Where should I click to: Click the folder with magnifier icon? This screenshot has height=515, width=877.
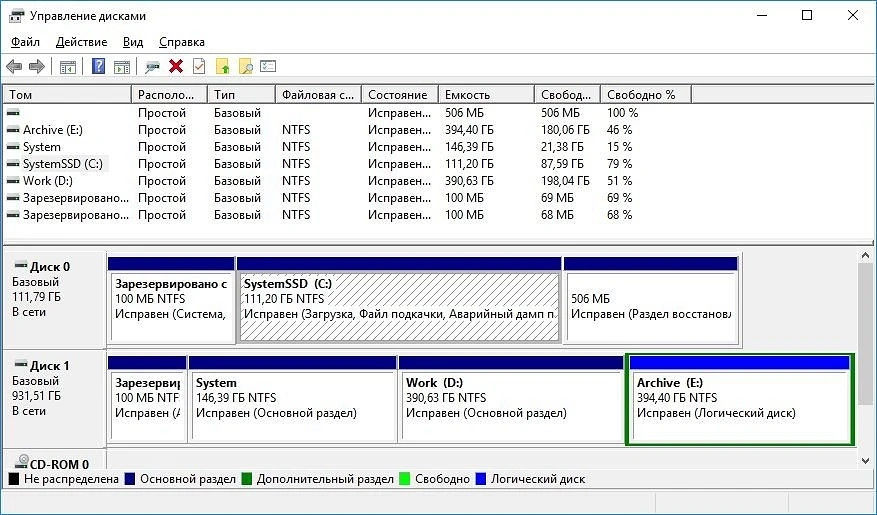click(x=246, y=67)
